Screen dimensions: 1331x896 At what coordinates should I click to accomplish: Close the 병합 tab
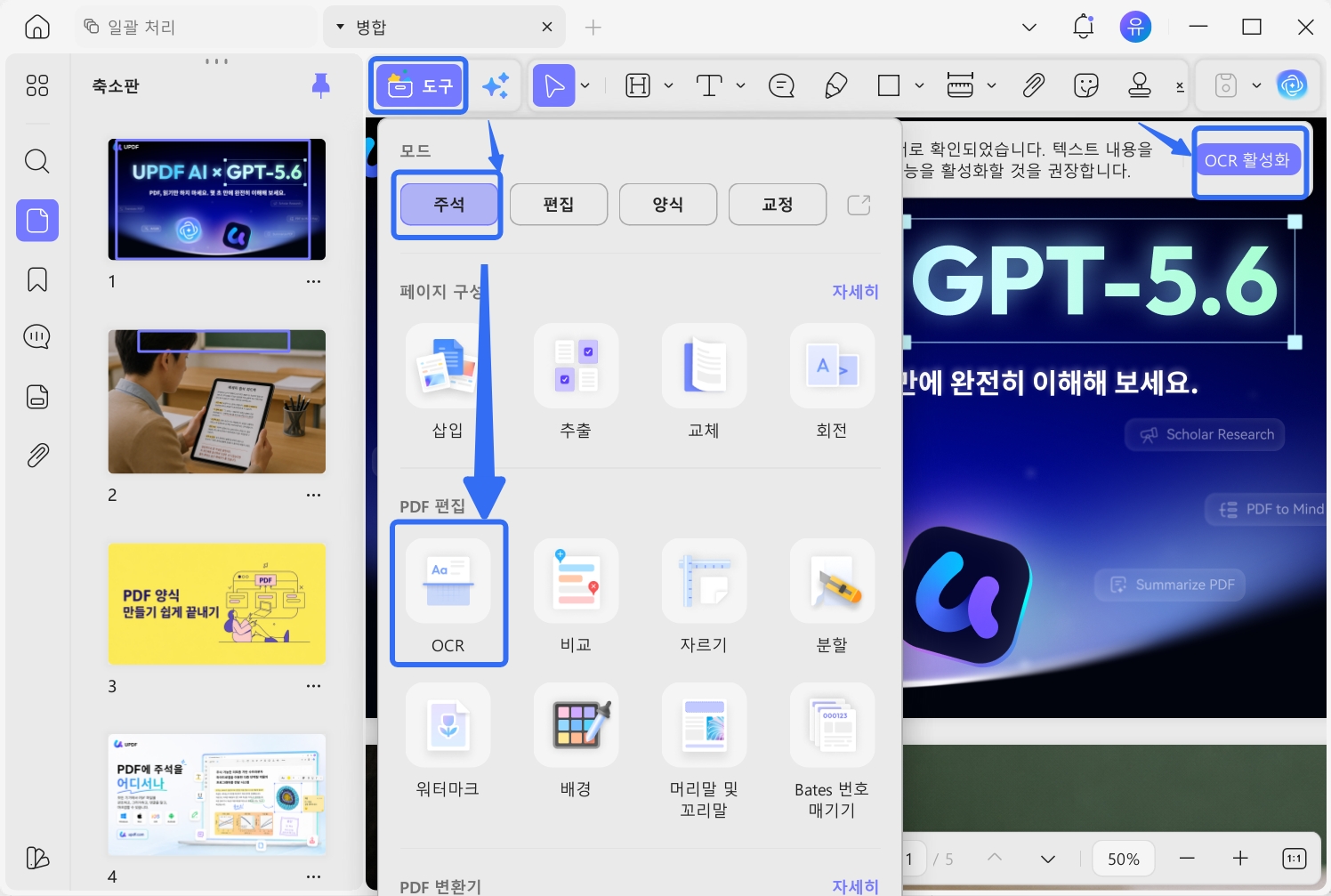pos(547,27)
